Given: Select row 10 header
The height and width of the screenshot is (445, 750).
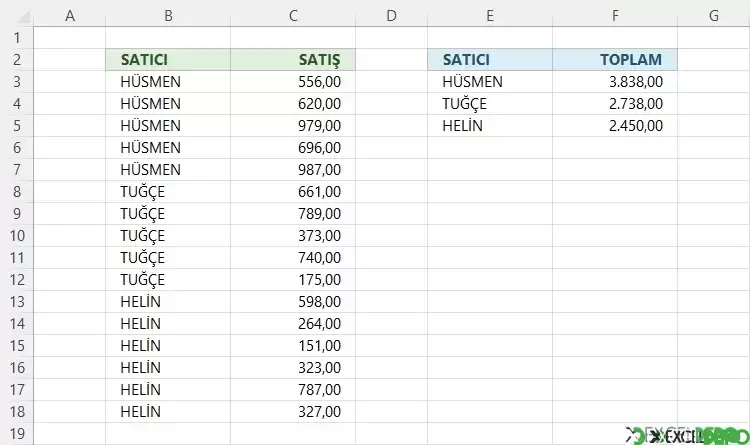Looking at the screenshot, I should pyautogui.click(x=17, y=236).
